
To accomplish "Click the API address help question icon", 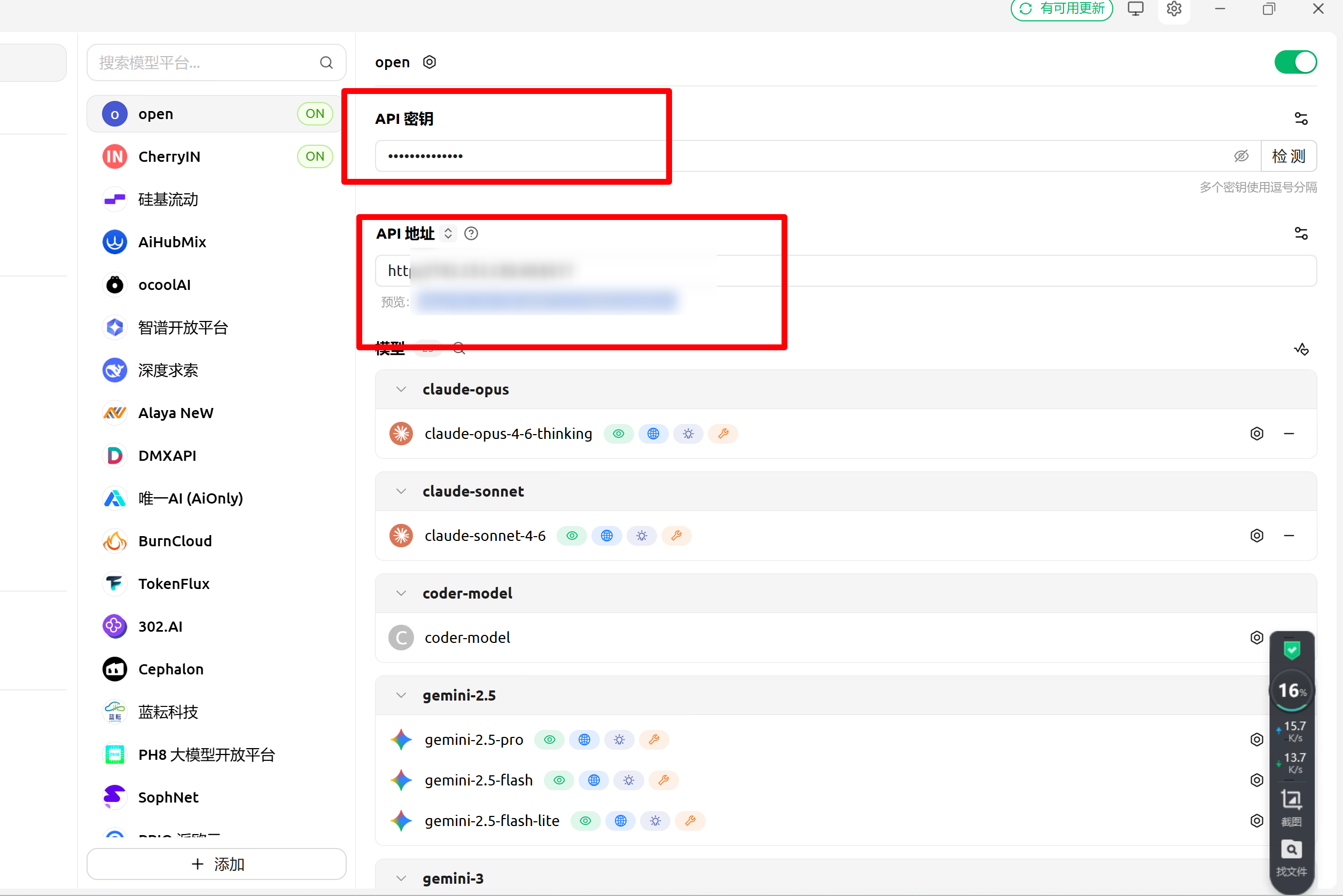I will pyautogui.click(x=471, y=233).
